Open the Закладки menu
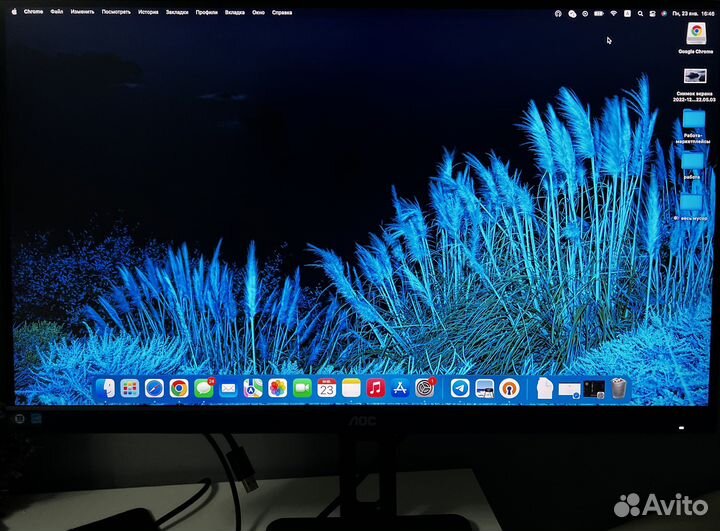Image resolution: width=720 pixels, height=531 pixels. coord(177,12)
